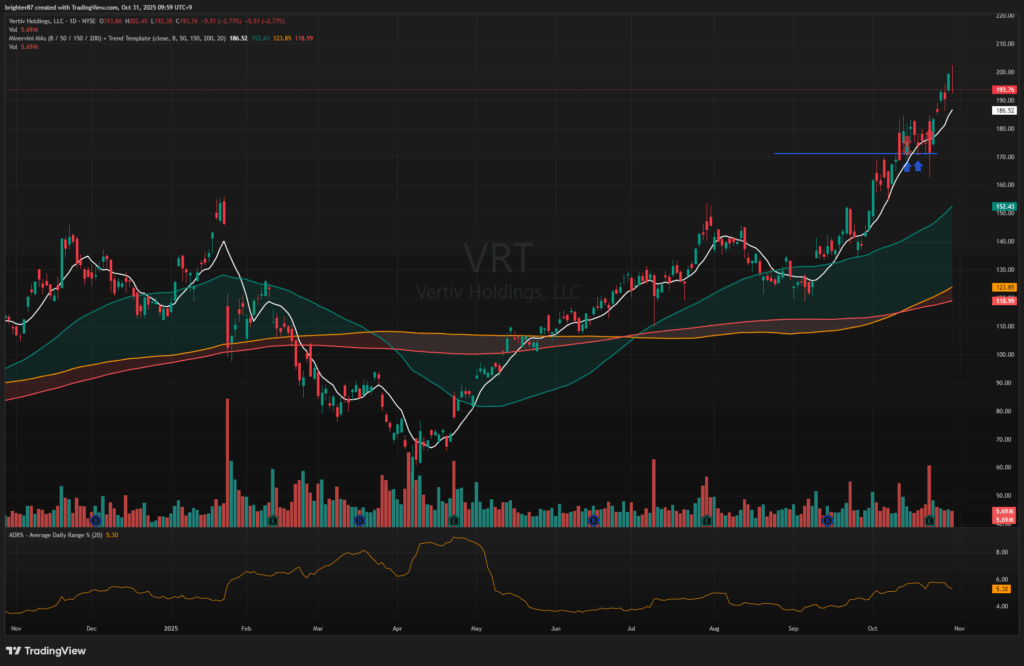Click the mid-March dividend D marker

pos(359,521)
